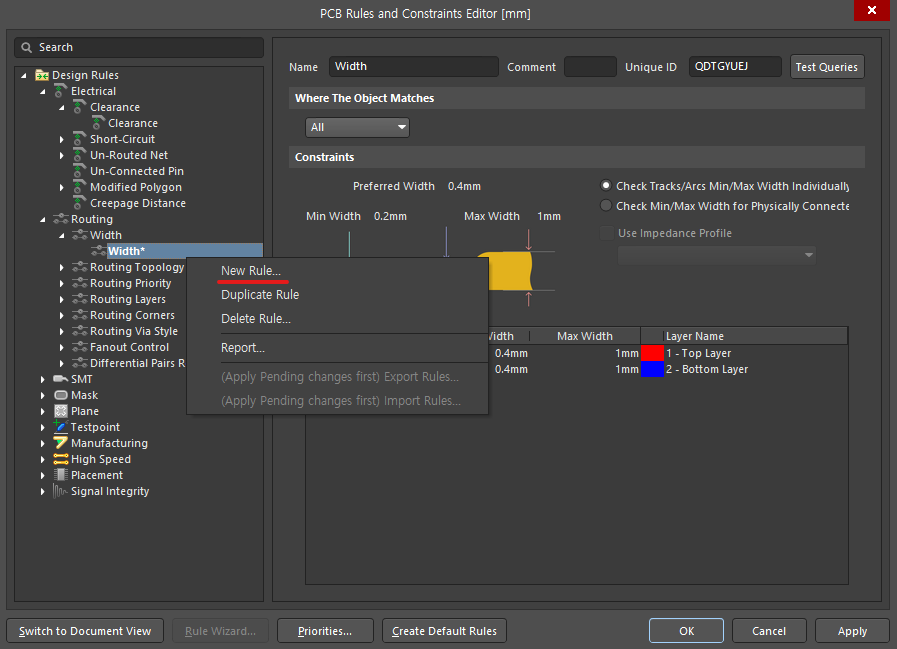This screenshot has width=897, height=649.
Task: Click the Differential Pairs Routing icon
Action: pos(80,363)
